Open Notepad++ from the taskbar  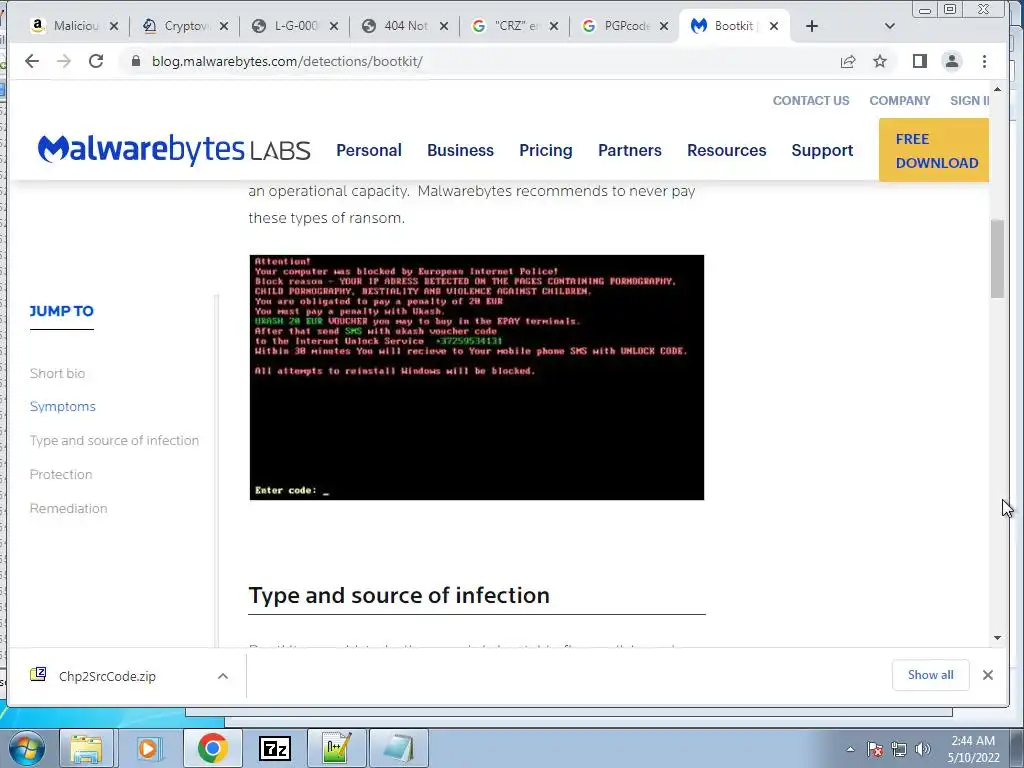click(336, 748)
